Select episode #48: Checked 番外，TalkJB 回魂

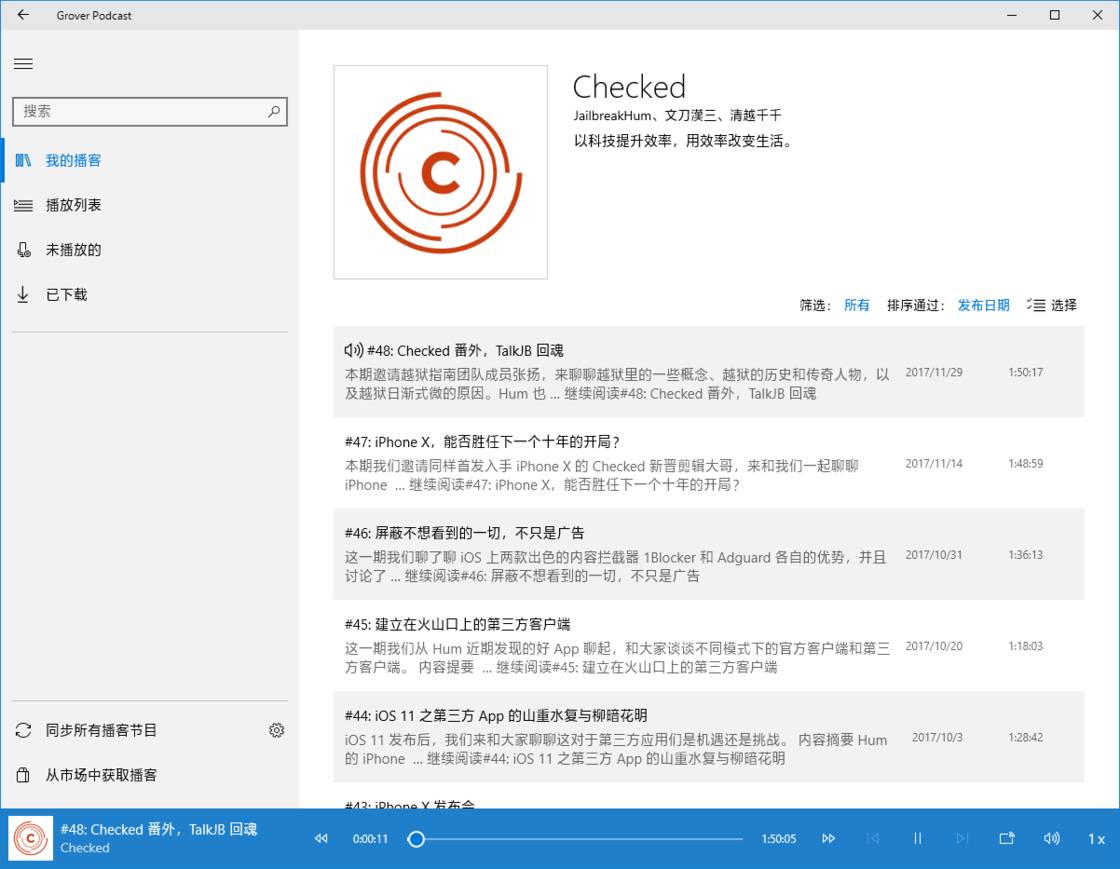(709, 371)
